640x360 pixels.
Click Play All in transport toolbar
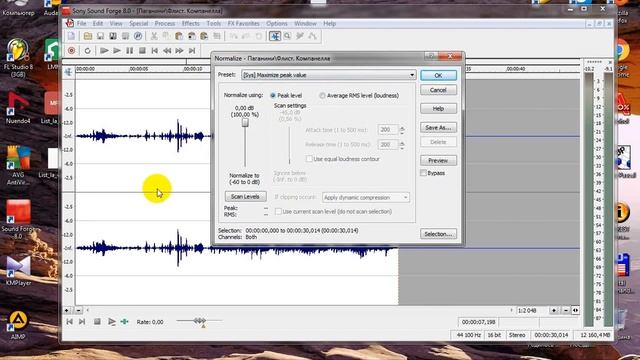[x=104, y=51]
